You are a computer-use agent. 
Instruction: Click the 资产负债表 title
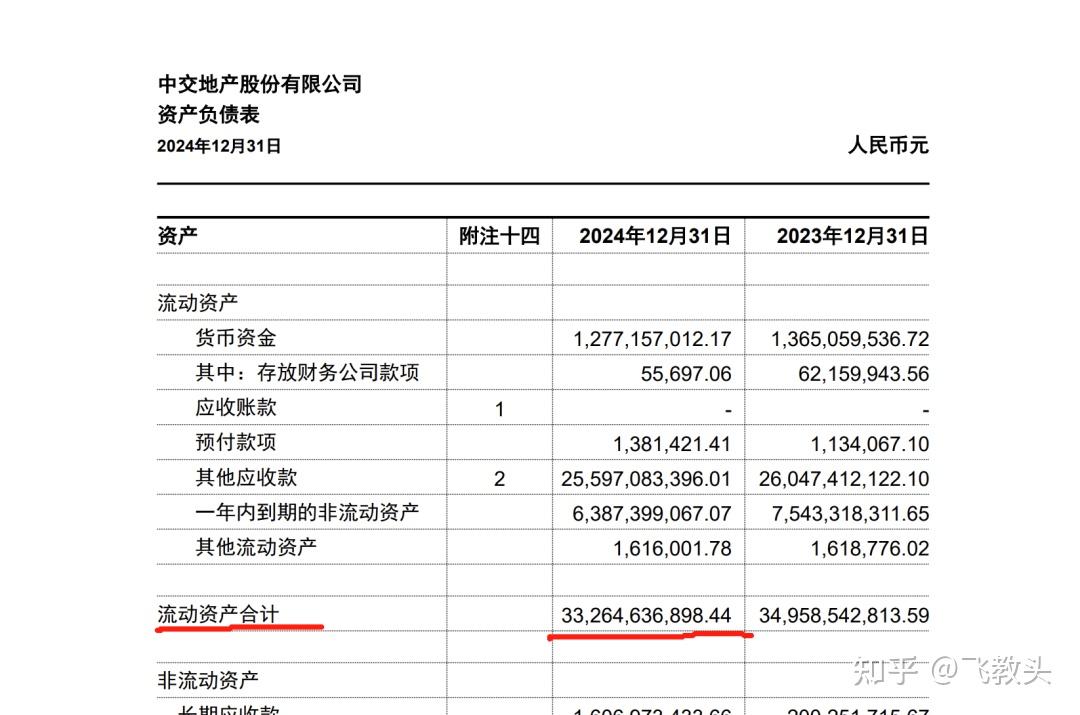[x=209, y=114]
